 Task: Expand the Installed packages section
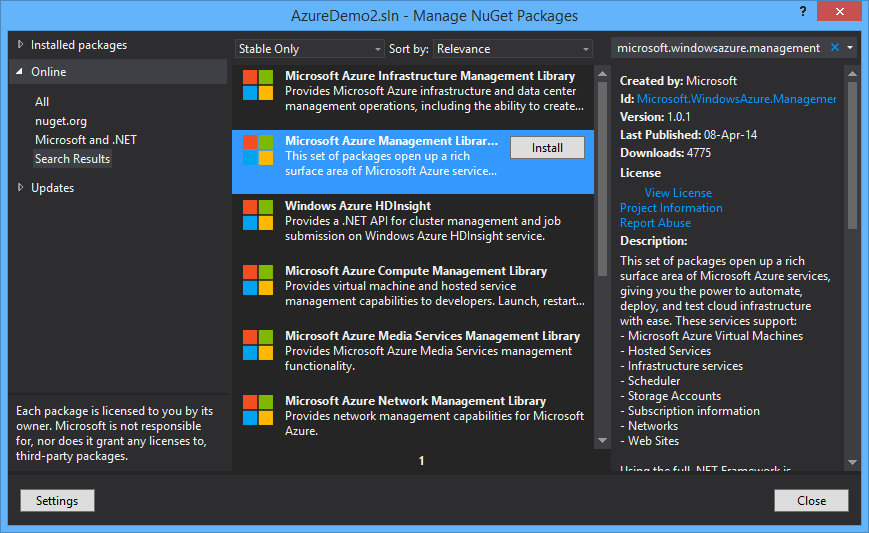coord(22,45)
